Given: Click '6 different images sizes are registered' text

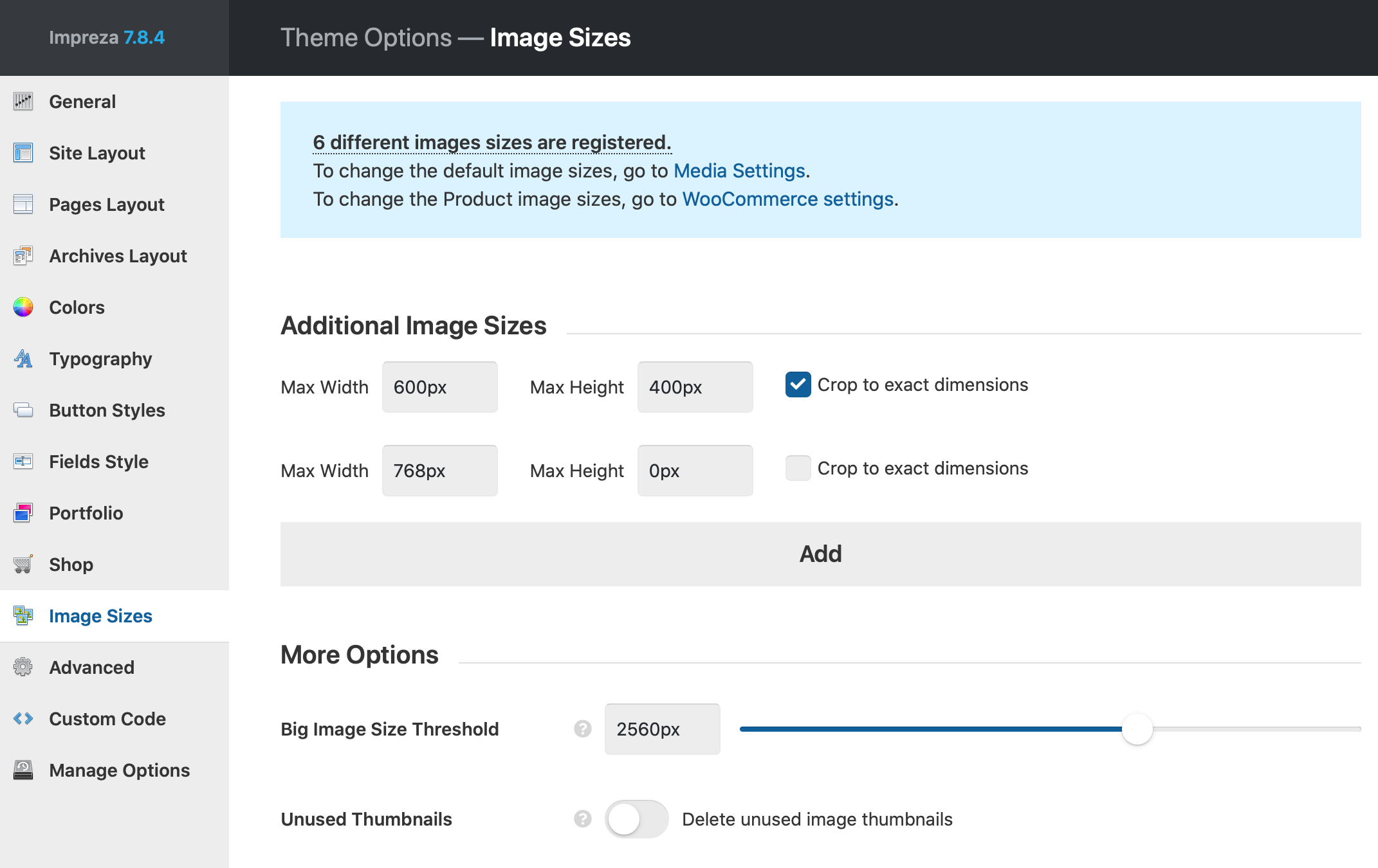Looking at the screenshot, I should click(x=492, y=143).
